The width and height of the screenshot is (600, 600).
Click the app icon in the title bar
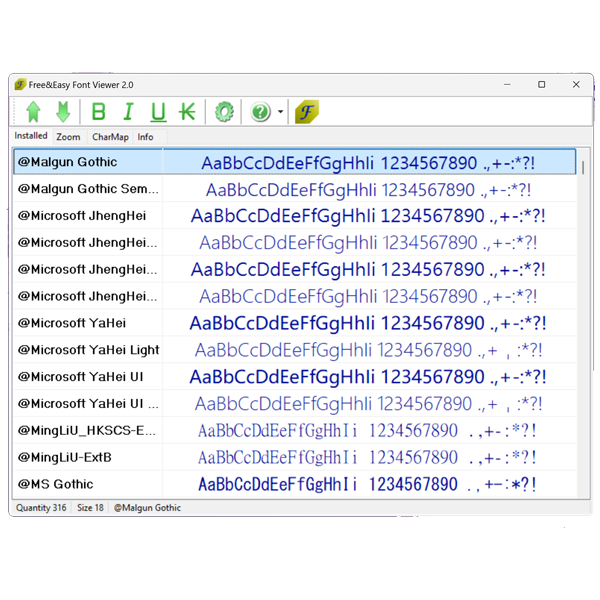coord(20,84)
